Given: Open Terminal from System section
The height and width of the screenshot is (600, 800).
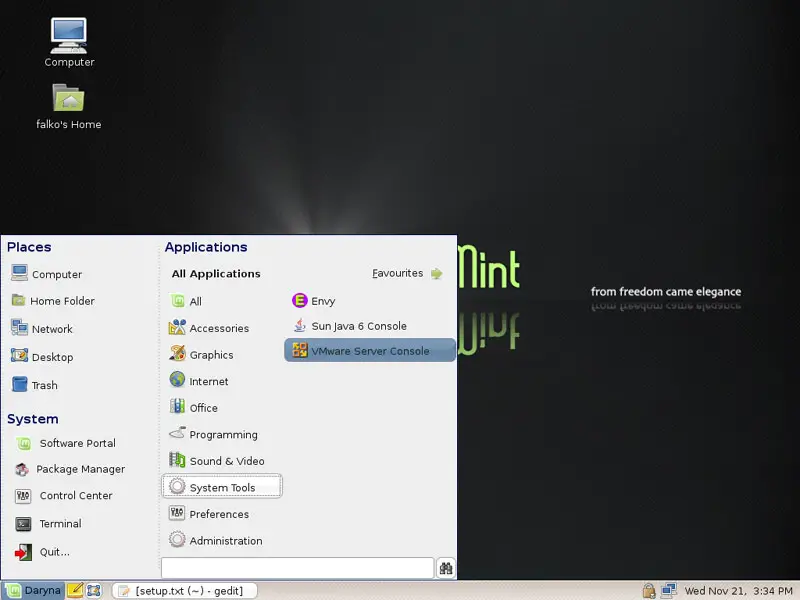Looking at the screenshot, I should pyautogui.click(x=48, y=523).
